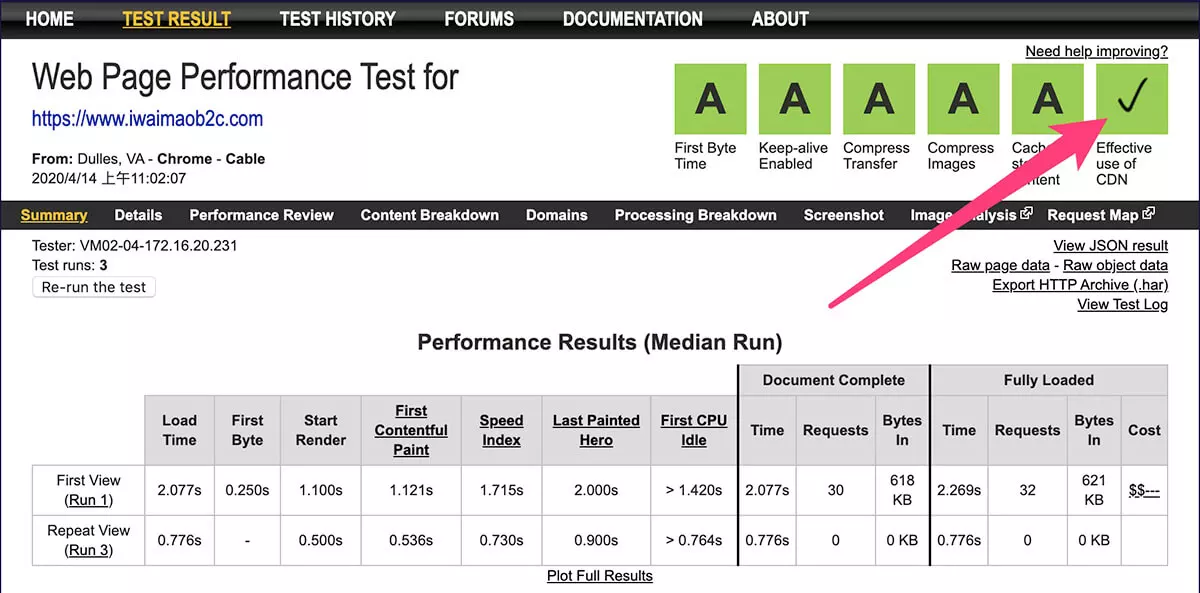Click the Re-run the test button
Screen dimensions: 1200x593
[93, 287]
